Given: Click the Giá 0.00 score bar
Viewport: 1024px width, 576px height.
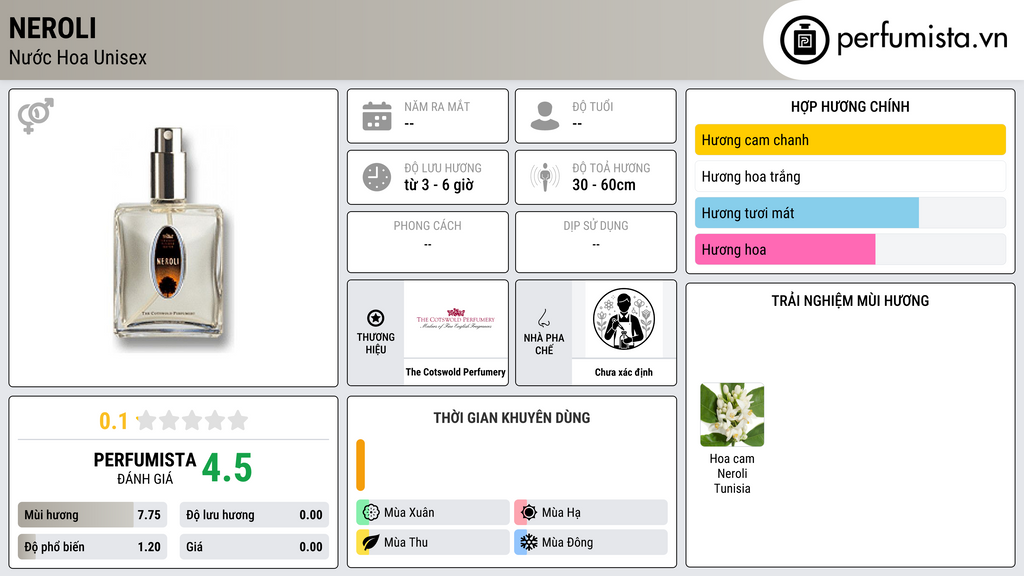Looking at the screenshot, I should point(254,547).
